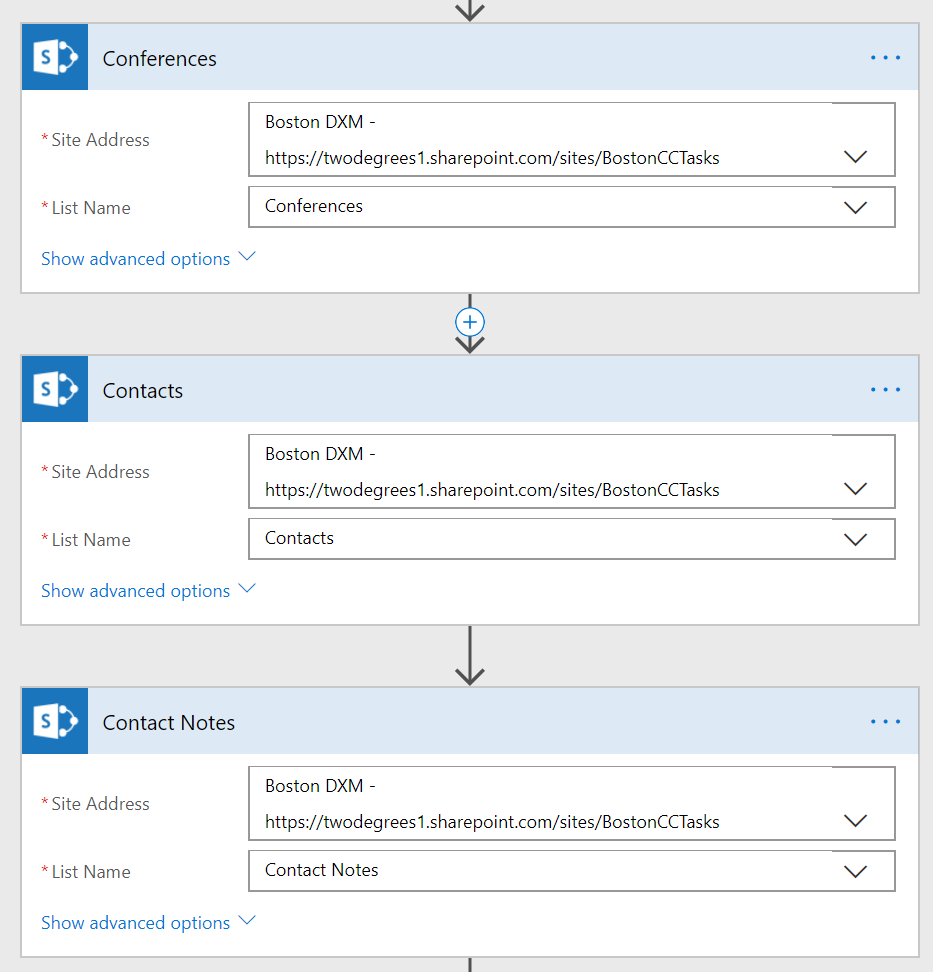Click the SharePoint icon on the Conferences action

pyautogui.click(x=54, y=57)
